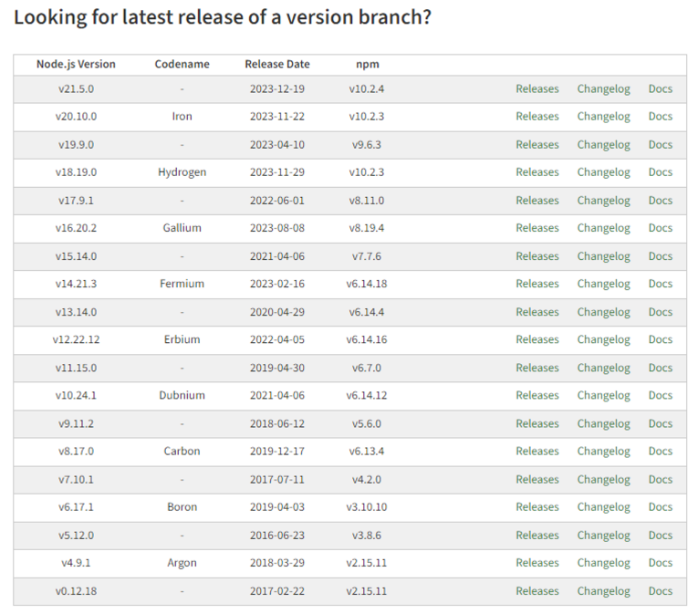
Task: Open Docs for v4.9.1
Action: (660, 563)
